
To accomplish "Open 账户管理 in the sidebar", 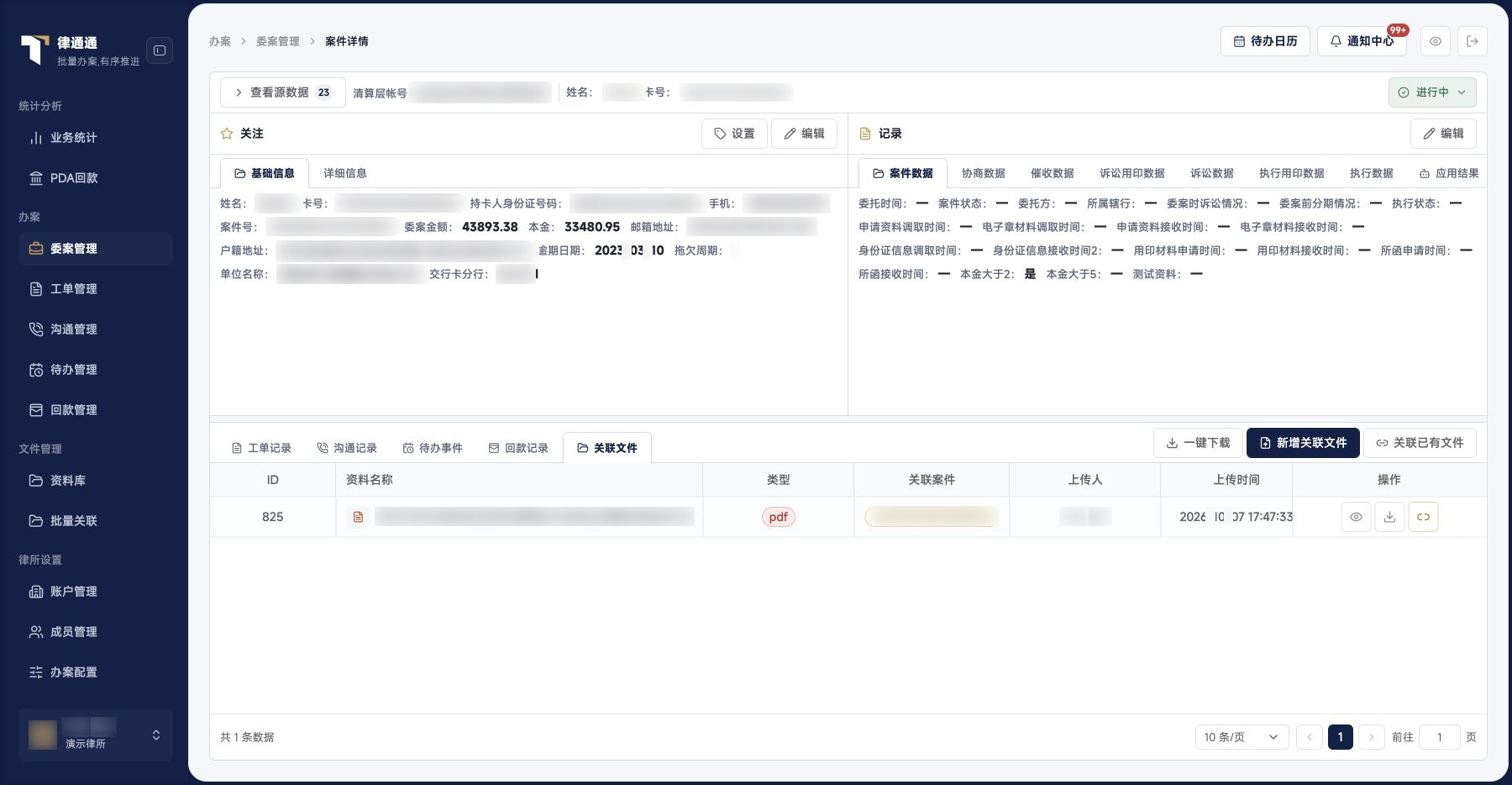I will (96, 592).
